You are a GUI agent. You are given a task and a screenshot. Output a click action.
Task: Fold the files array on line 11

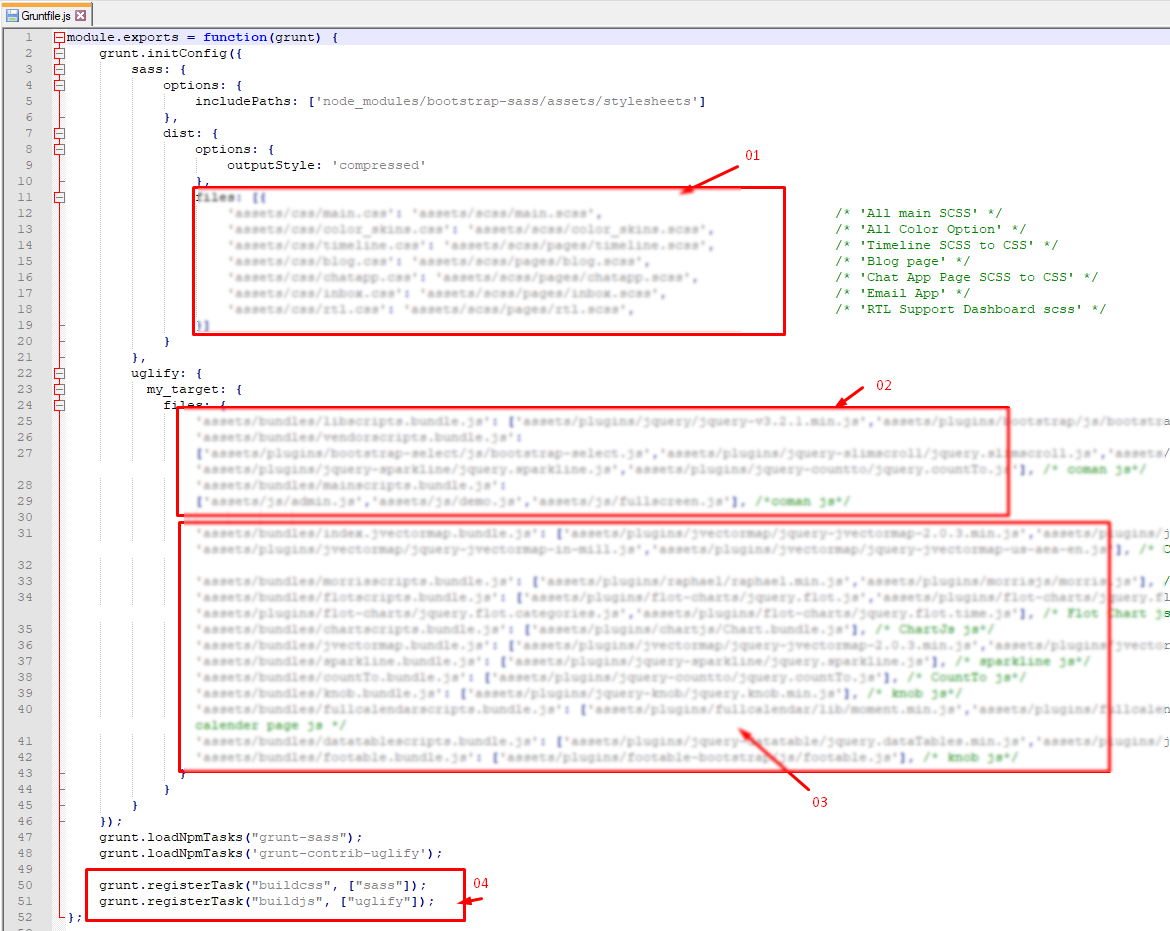pos(59,197)
